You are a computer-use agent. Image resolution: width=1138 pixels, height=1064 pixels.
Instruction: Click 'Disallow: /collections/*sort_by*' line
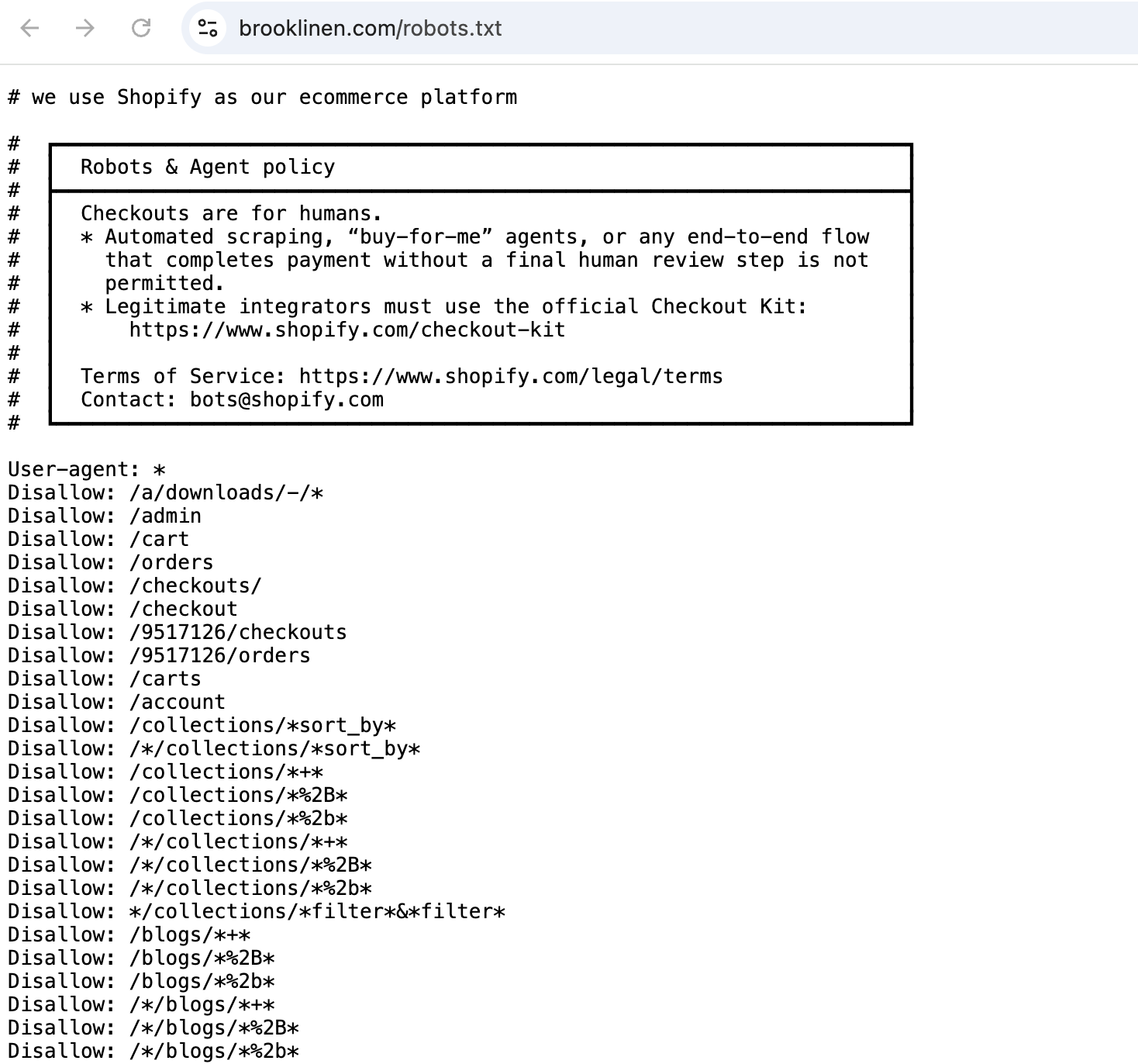(202, 726)
